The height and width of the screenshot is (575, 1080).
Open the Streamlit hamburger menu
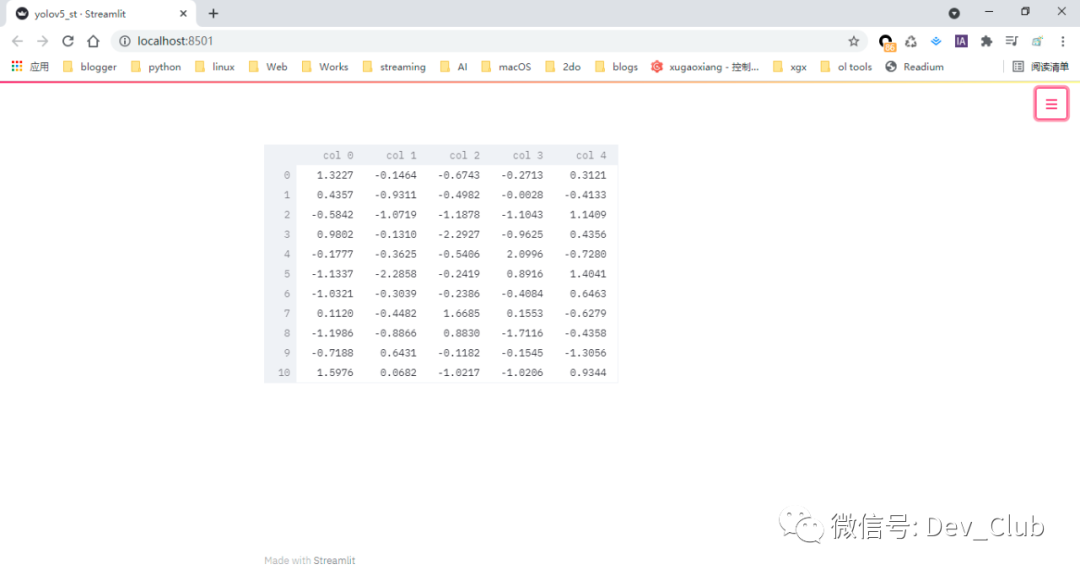pos(1051,104)
